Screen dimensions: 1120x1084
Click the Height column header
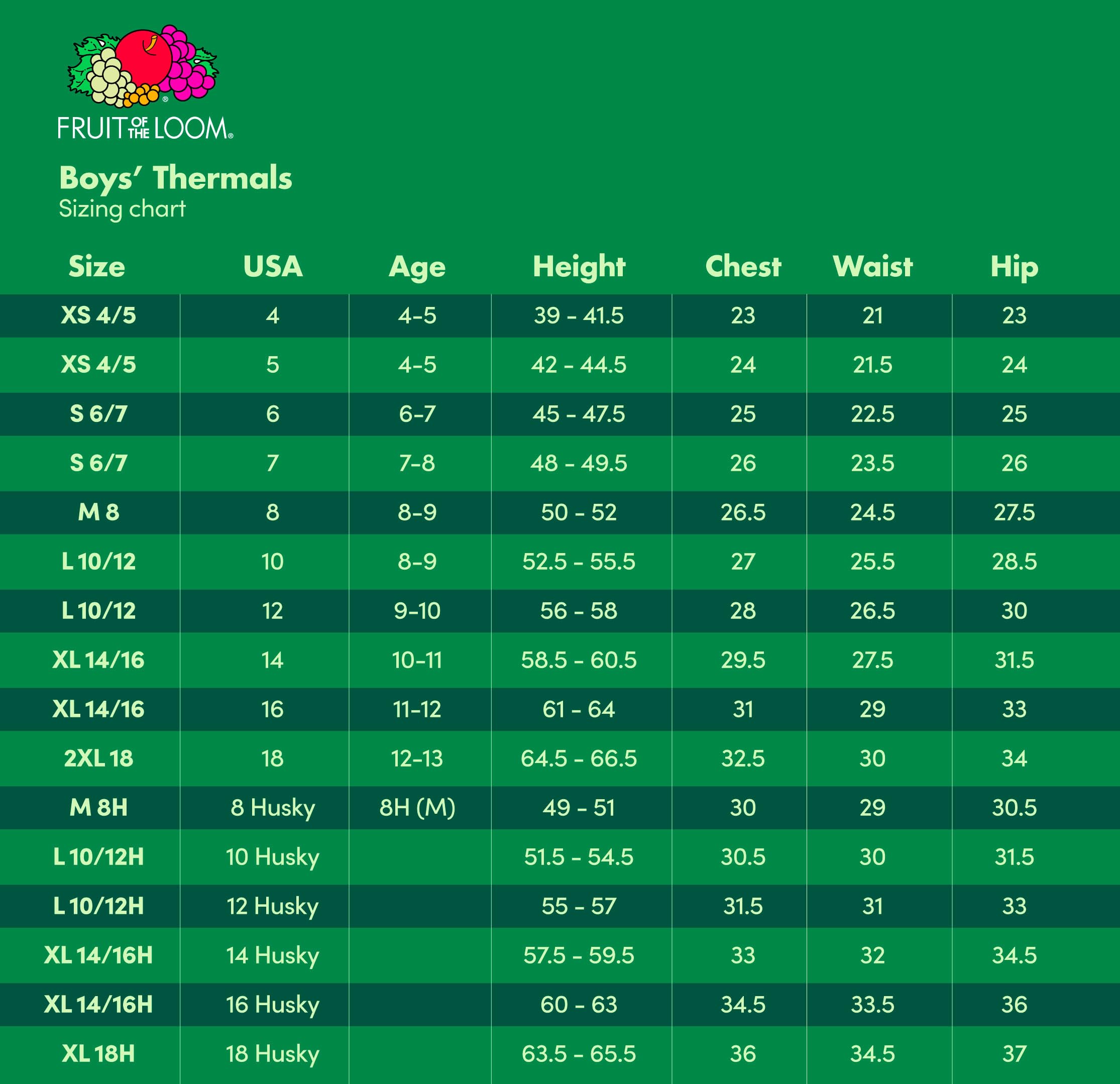579,267
